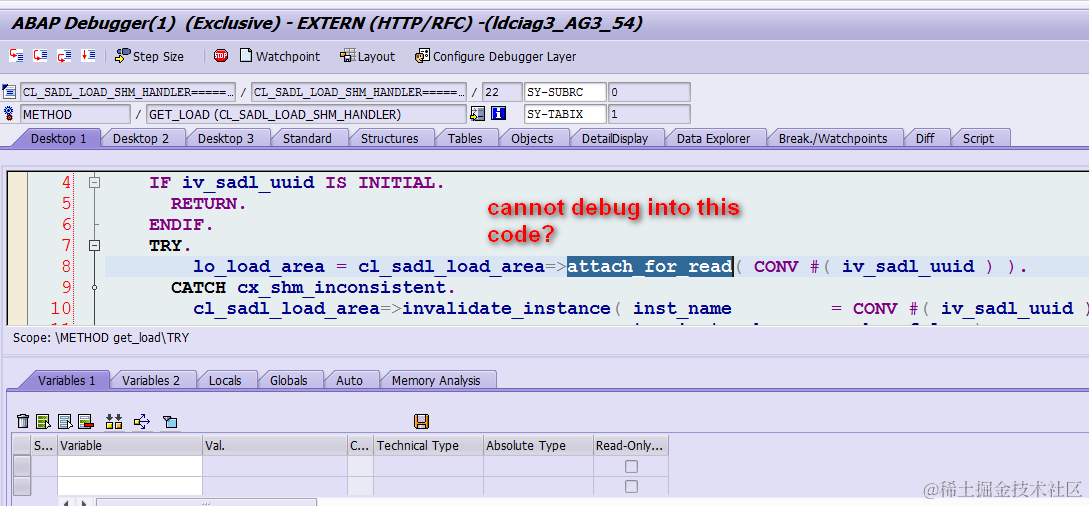Click the list icon with red minus bar
Image resolution: width=1089 pixels, height=506 pixels.
coord(86,421)
